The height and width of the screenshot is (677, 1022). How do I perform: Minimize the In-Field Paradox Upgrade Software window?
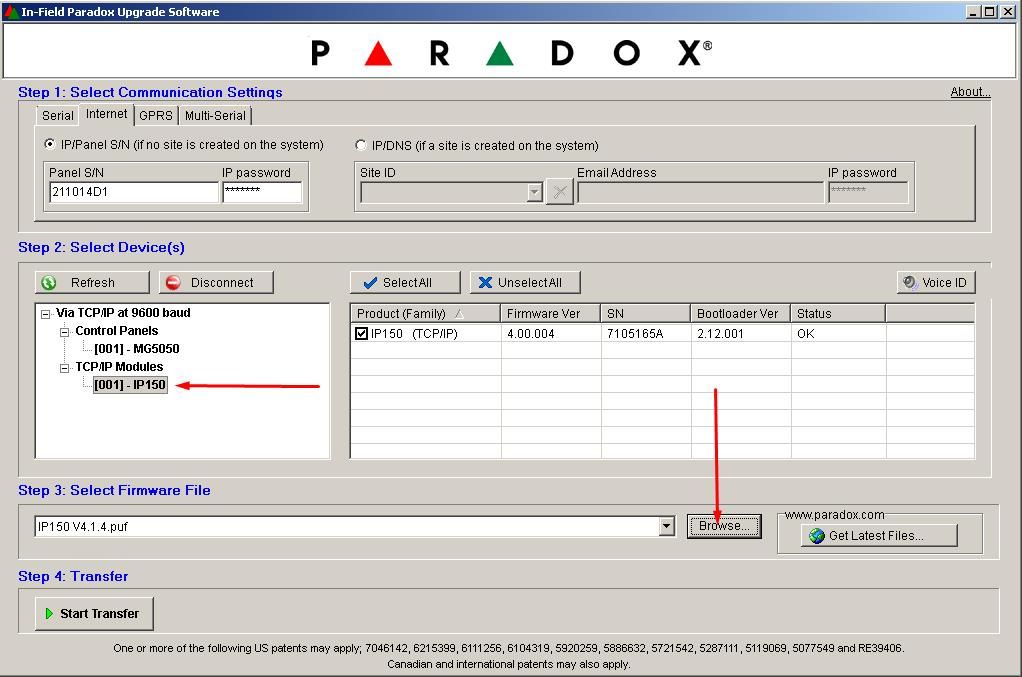pos(972,11)
